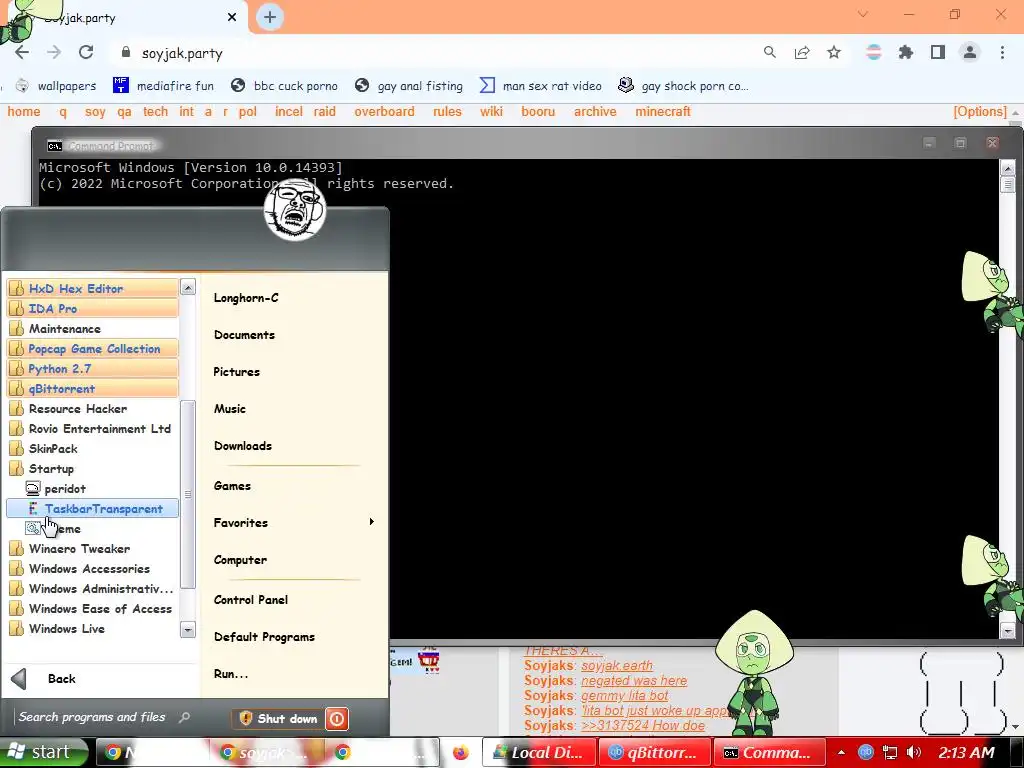Open Firefox from the taskbar
The width and height of the screenshot is (1024, 768).
coord(460,752)
